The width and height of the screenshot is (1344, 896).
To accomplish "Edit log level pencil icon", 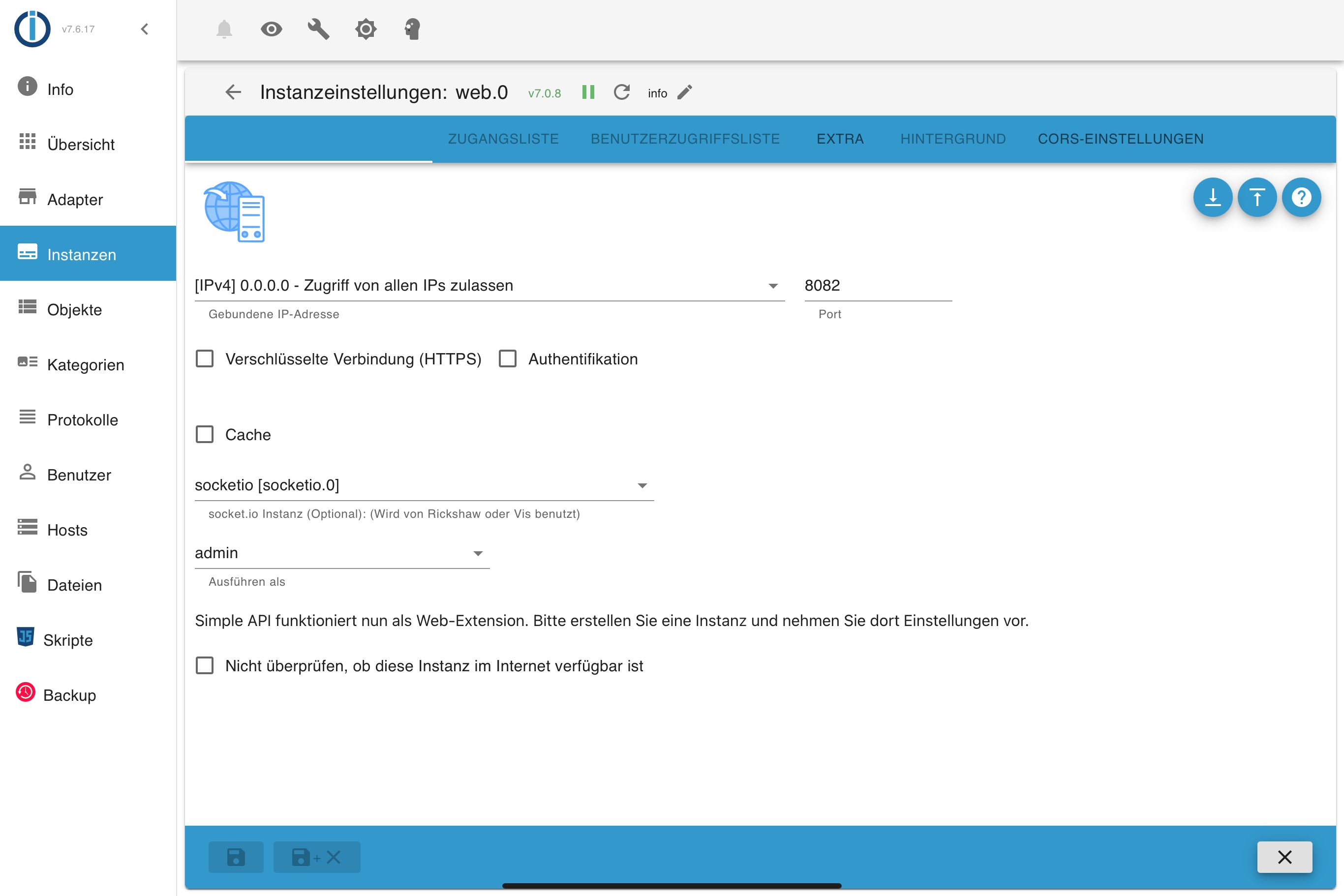I will [x=684, y=92].
